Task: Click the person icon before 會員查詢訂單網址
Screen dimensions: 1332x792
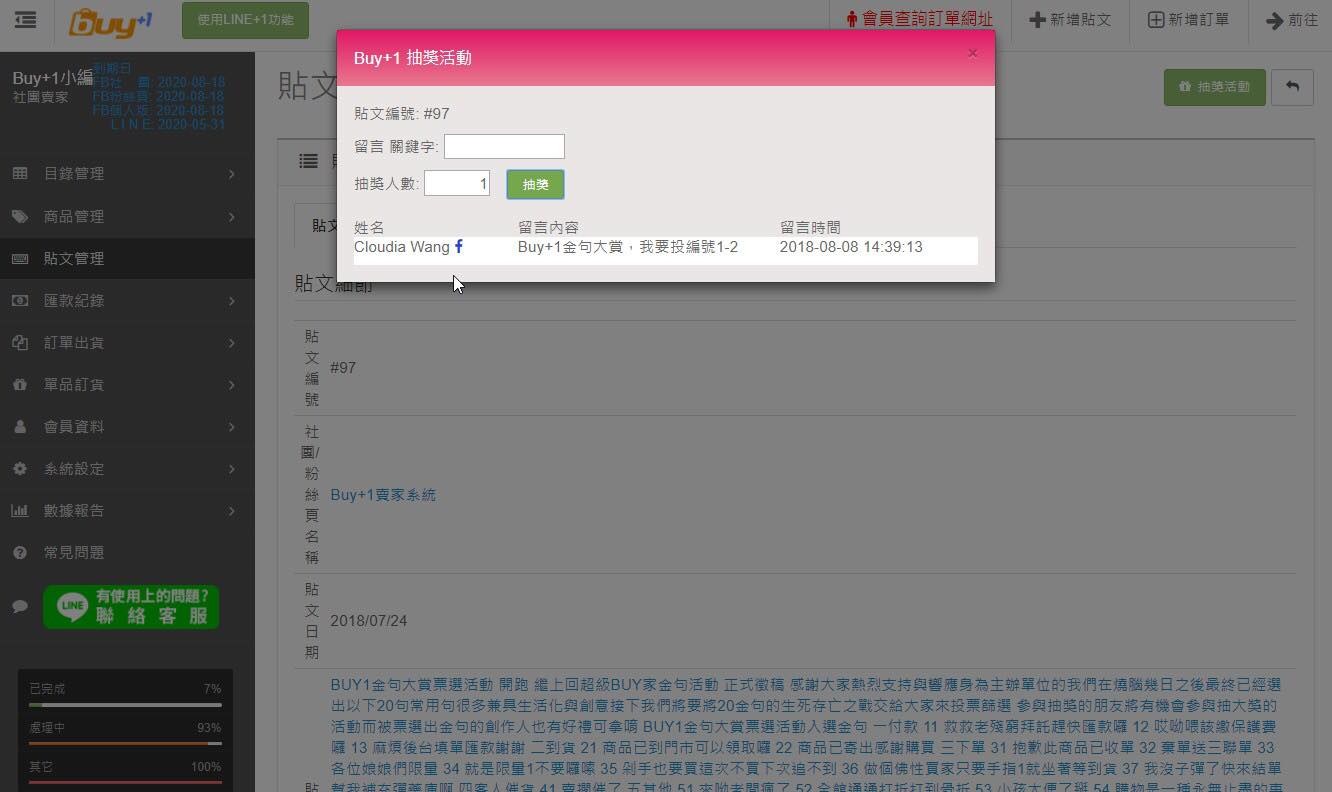Action: 852,20
